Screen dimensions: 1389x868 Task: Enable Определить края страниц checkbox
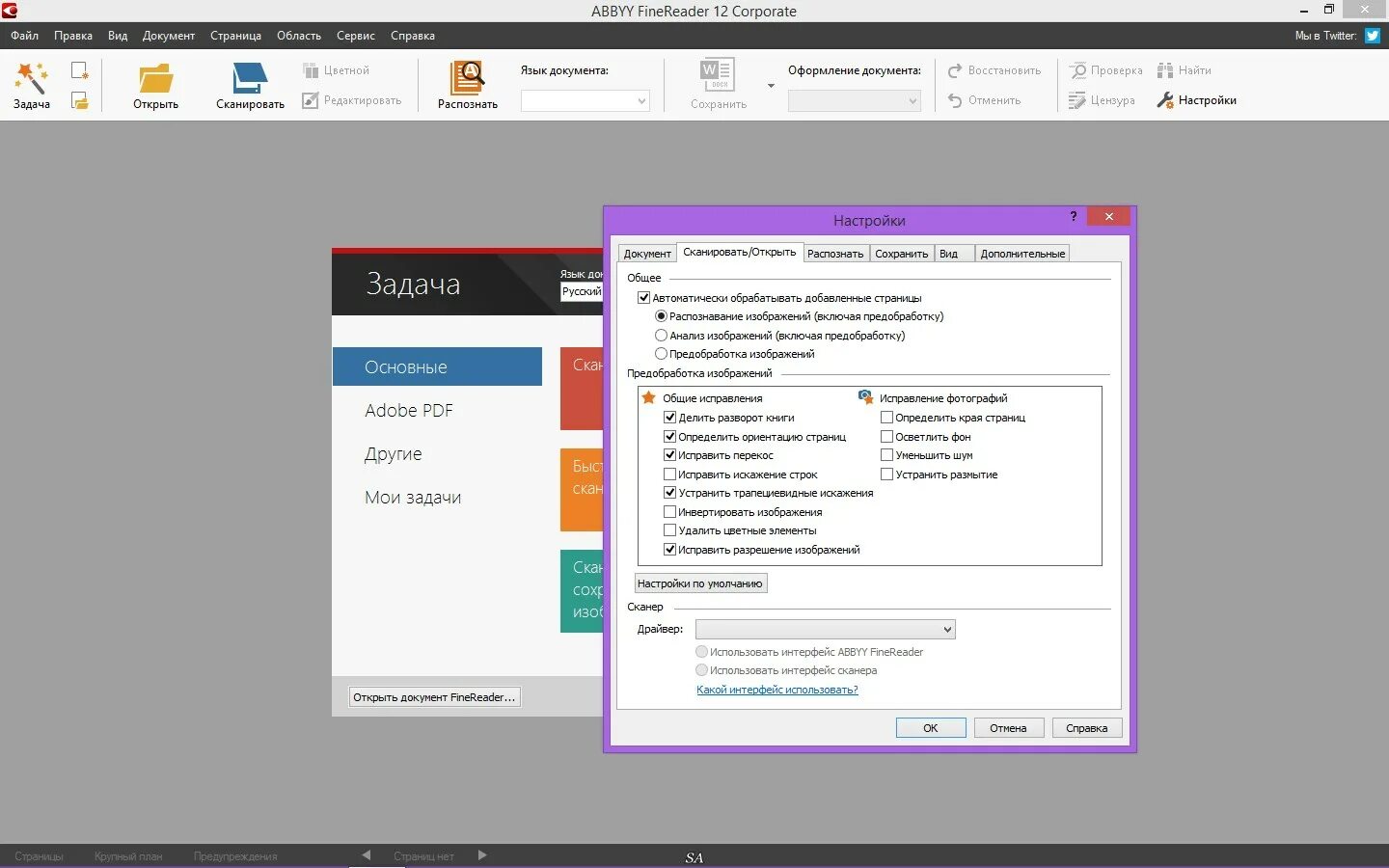886,418
